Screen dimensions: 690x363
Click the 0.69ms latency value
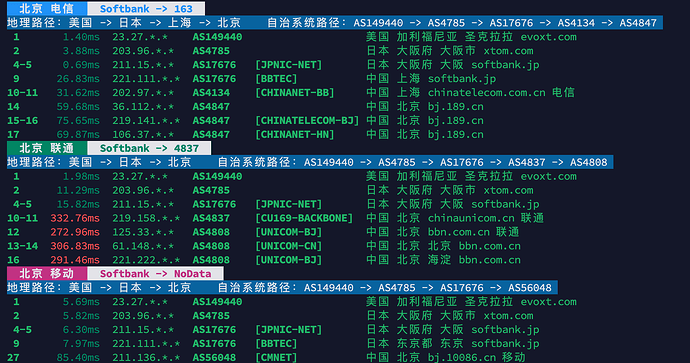point(81,65)
